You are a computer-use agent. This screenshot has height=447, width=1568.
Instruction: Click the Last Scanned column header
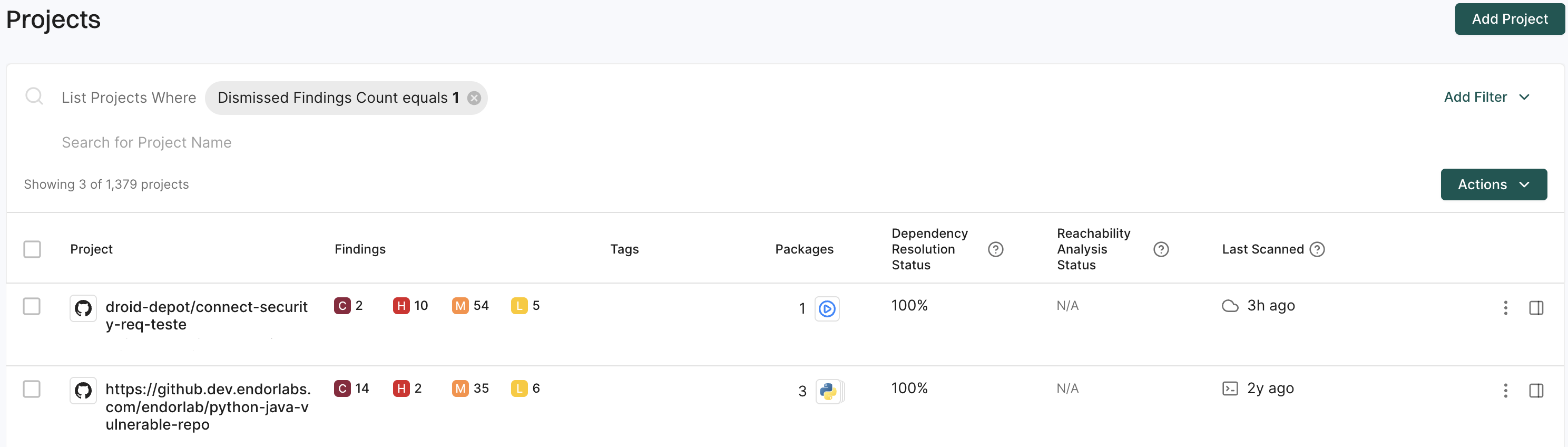(x=1262, y=250)
